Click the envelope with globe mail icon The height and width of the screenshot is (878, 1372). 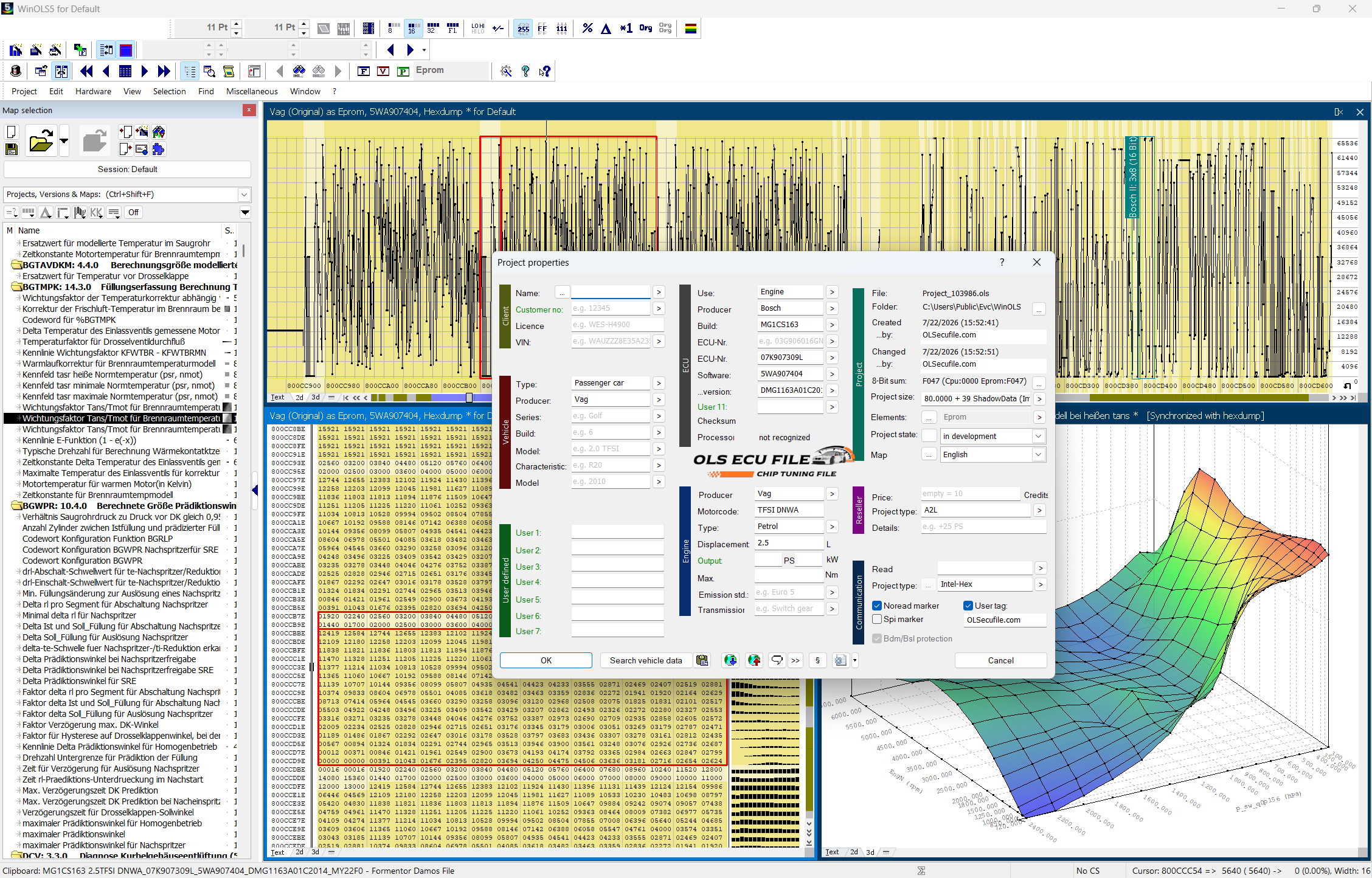pyautogui.click(x=142, y=149)
